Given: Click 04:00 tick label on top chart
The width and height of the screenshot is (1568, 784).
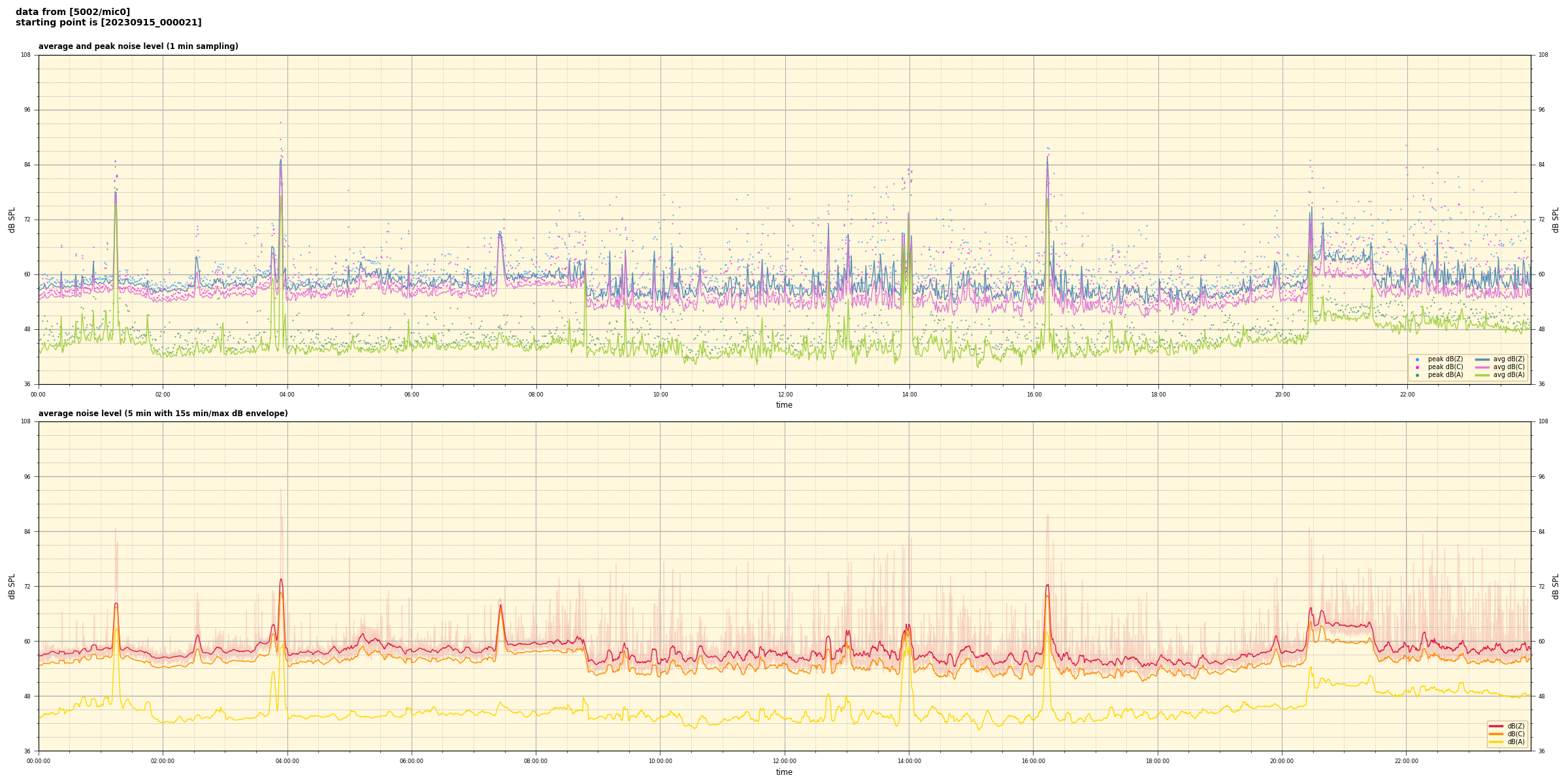Looking at the screenshot, I should point(287,395).
